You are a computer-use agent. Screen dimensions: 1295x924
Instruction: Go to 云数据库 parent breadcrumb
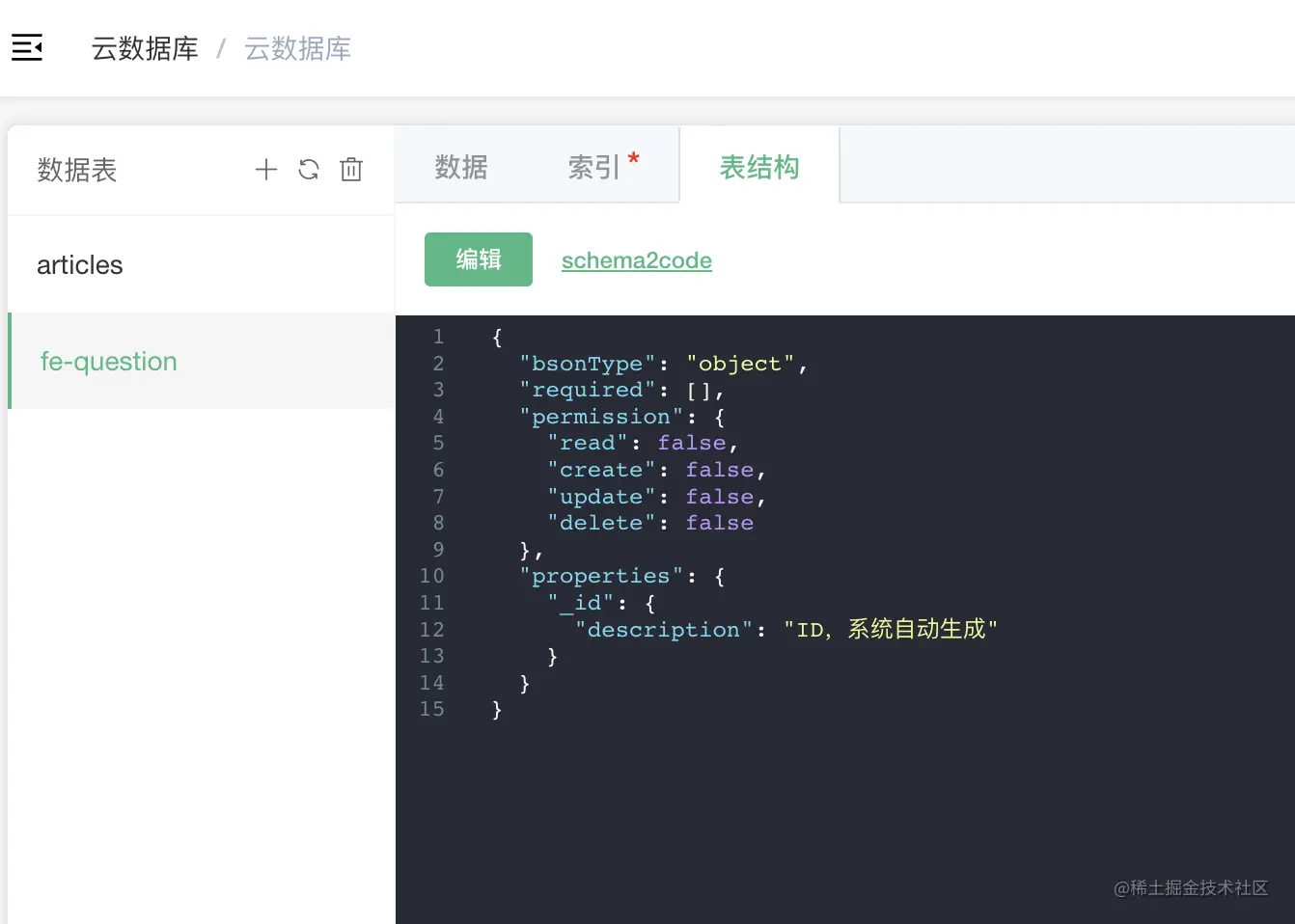[x=145, y=48]
